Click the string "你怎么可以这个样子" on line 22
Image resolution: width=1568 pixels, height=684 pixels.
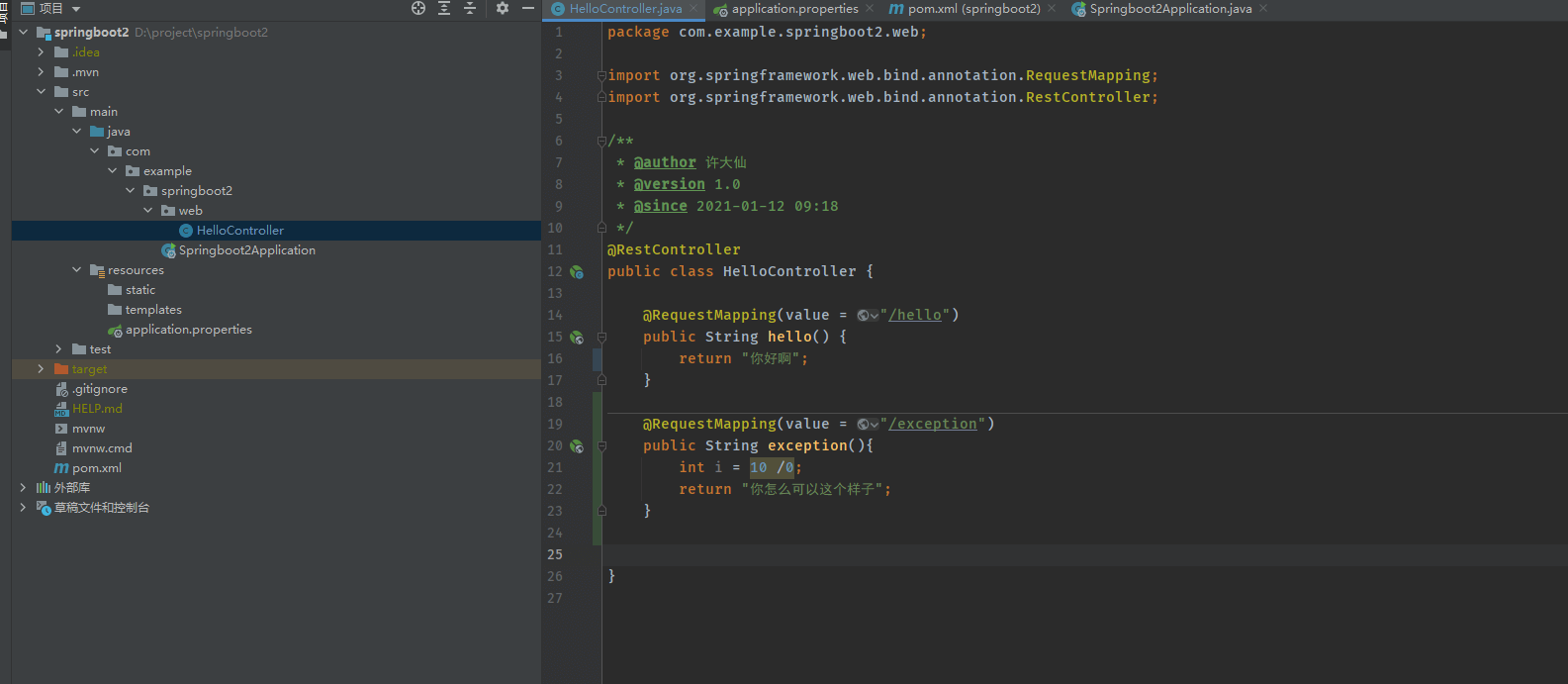coord(812,489)
